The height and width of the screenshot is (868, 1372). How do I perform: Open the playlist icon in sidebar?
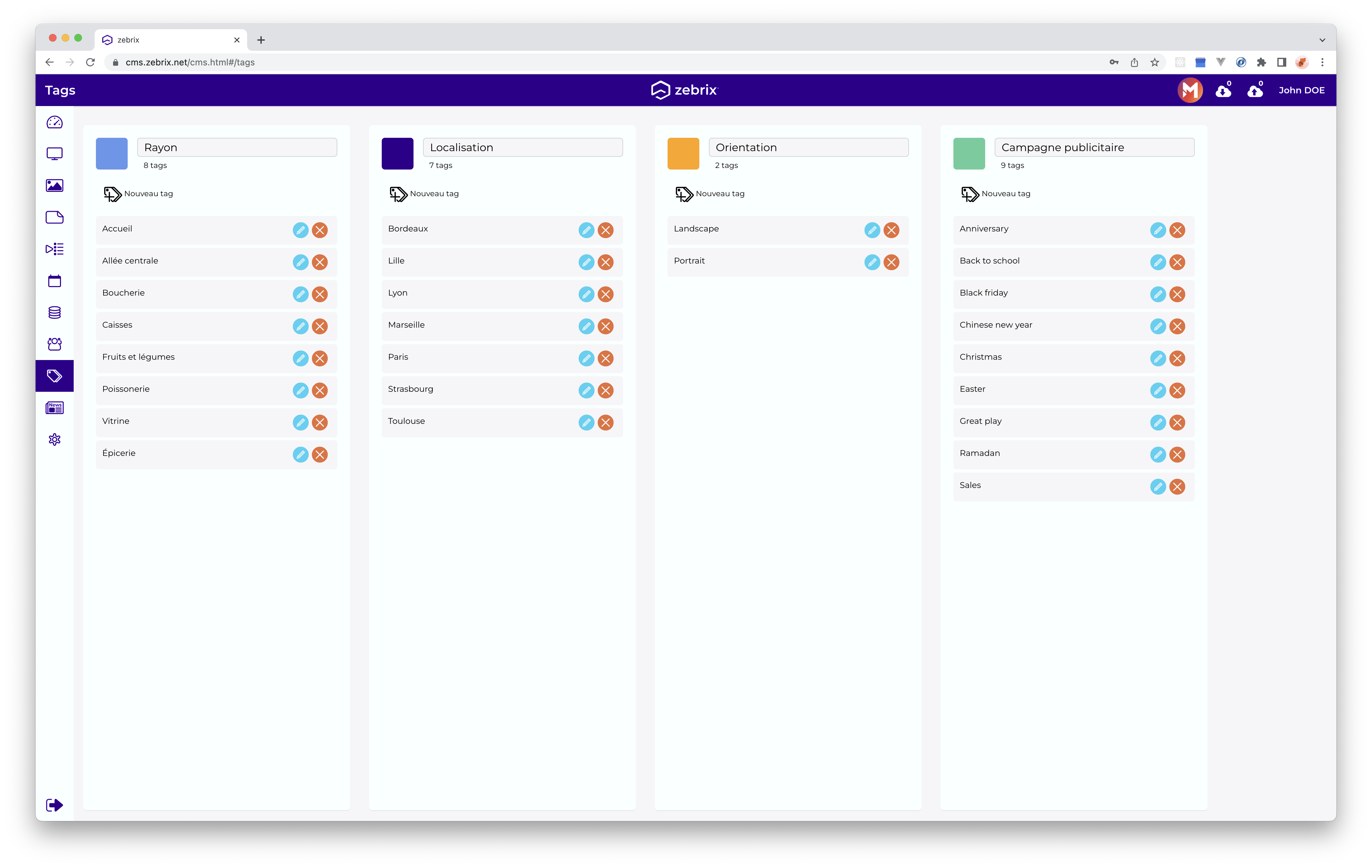pos(55,249)
